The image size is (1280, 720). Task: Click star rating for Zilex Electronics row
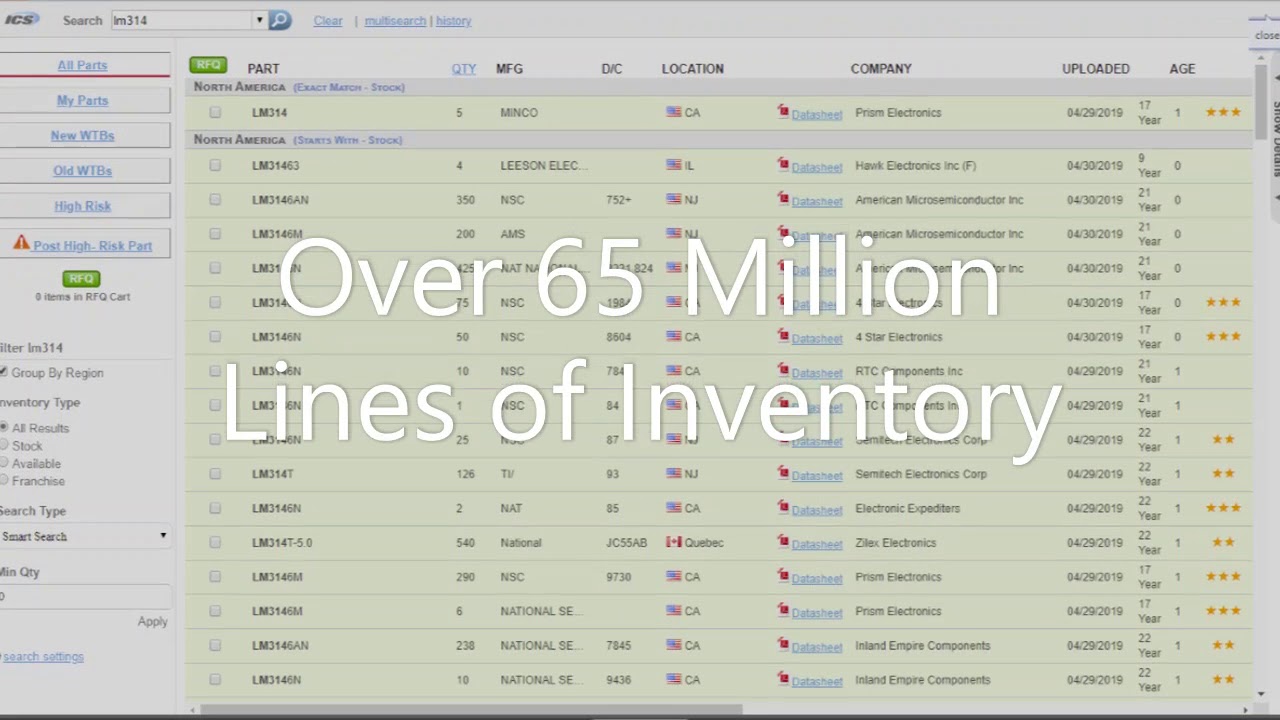point(1223,542)
